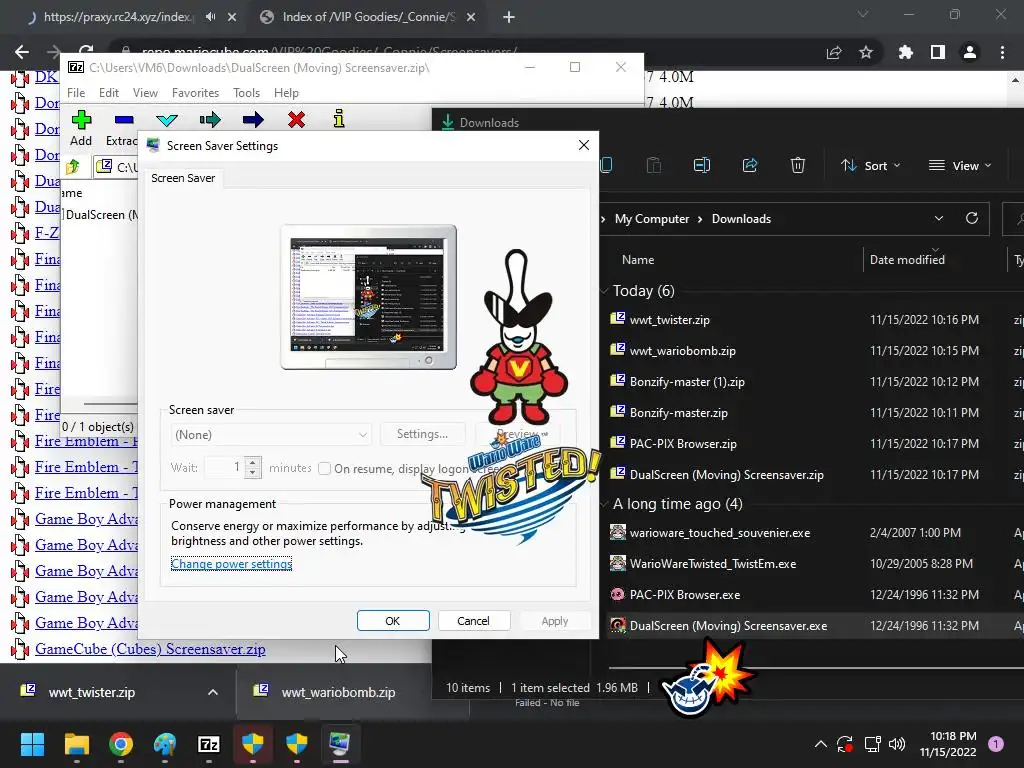Click the Change power settings link
The width and height of the screenshot is (1024, 768).
tap(231, 563)
